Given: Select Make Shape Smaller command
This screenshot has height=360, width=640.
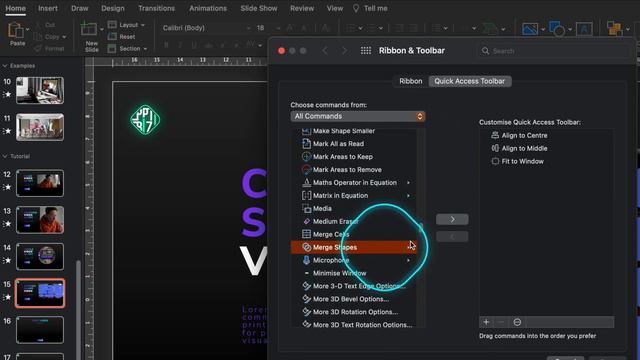Looking at the screenshot, I should pyautogui.click(x=354, y=131).
